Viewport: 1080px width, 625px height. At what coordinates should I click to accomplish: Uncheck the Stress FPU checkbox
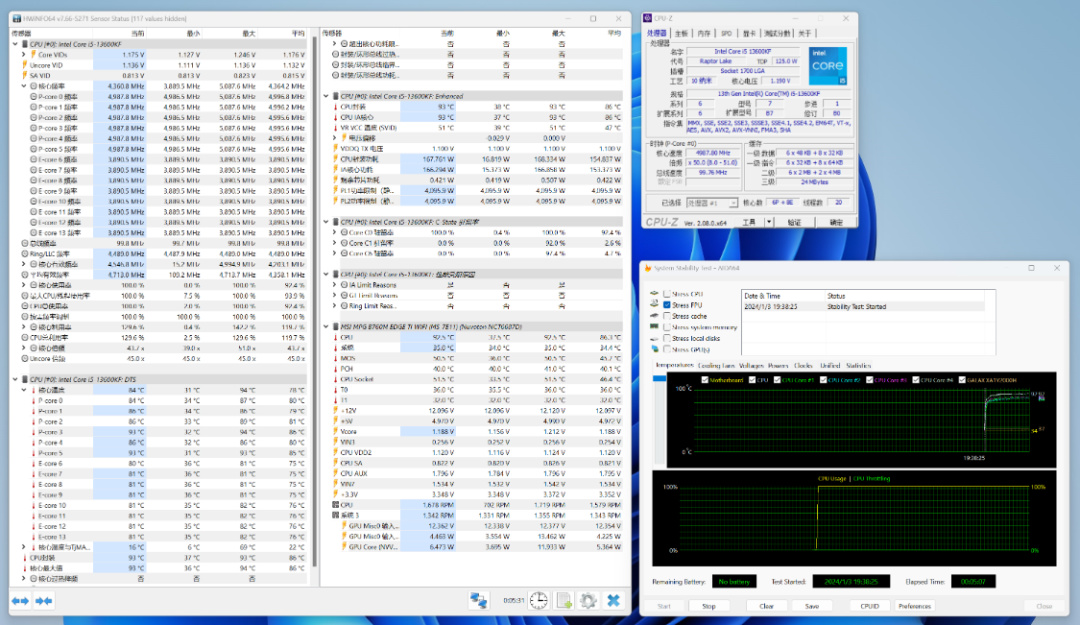point(667,305)
